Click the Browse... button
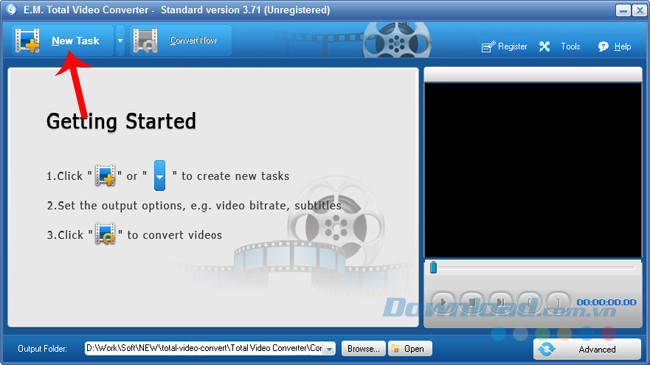 coord(364,349)
